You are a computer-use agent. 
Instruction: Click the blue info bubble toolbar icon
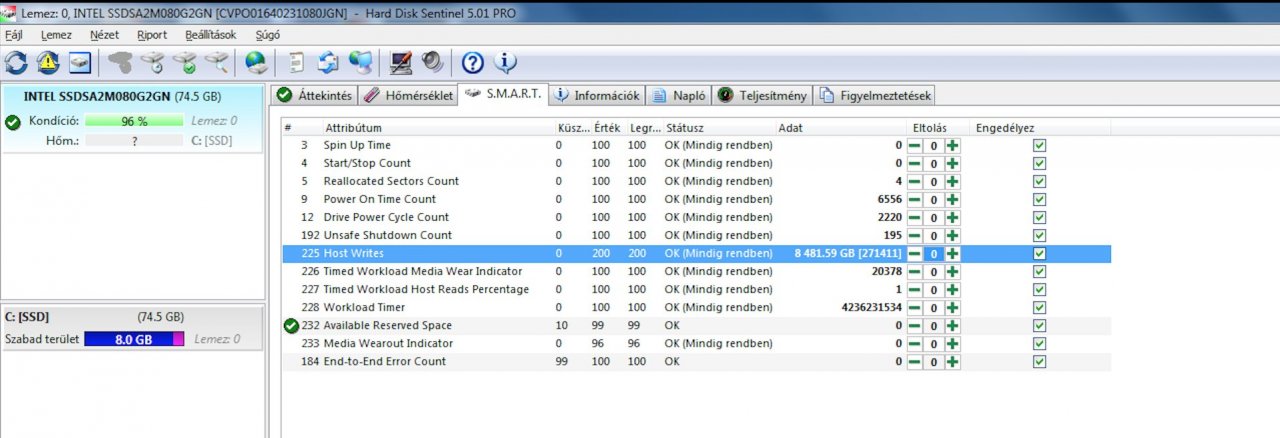pyautogui.click(x=505, y=63)
